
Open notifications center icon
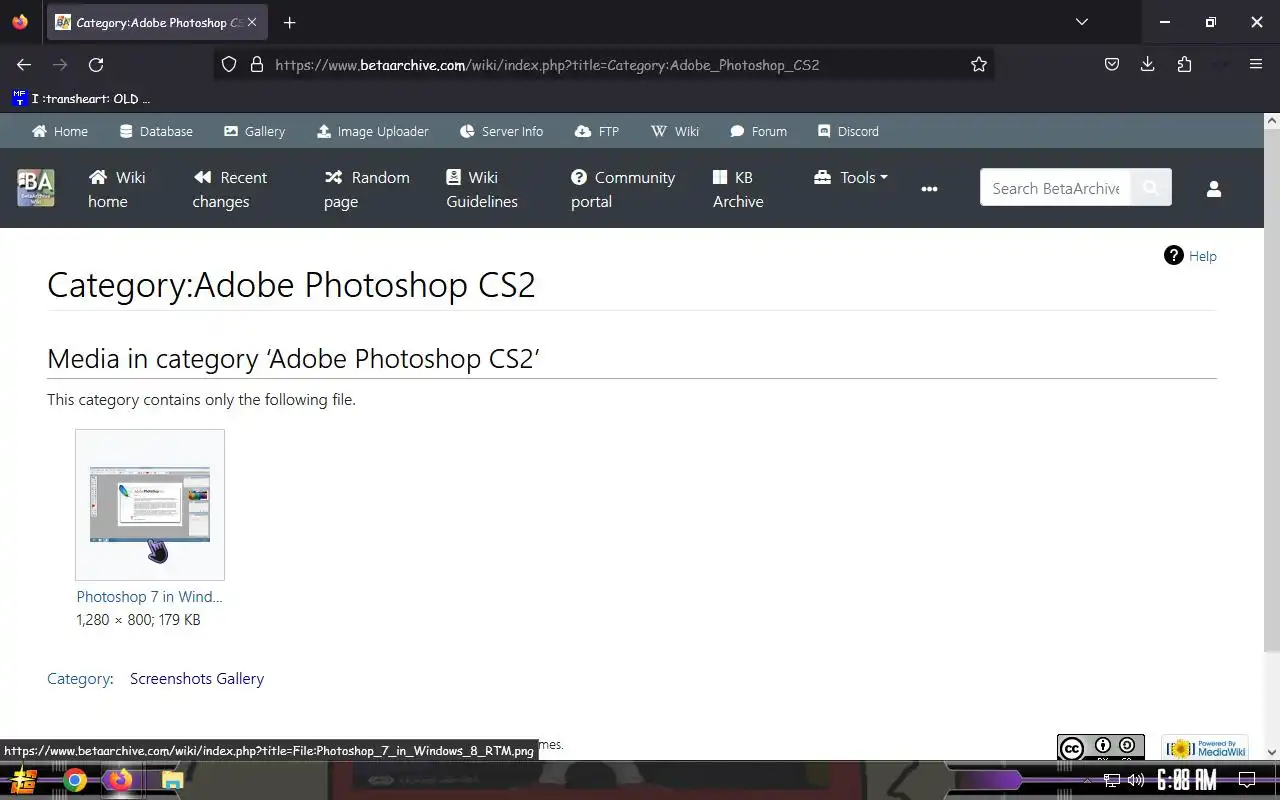coord(1247,780)
